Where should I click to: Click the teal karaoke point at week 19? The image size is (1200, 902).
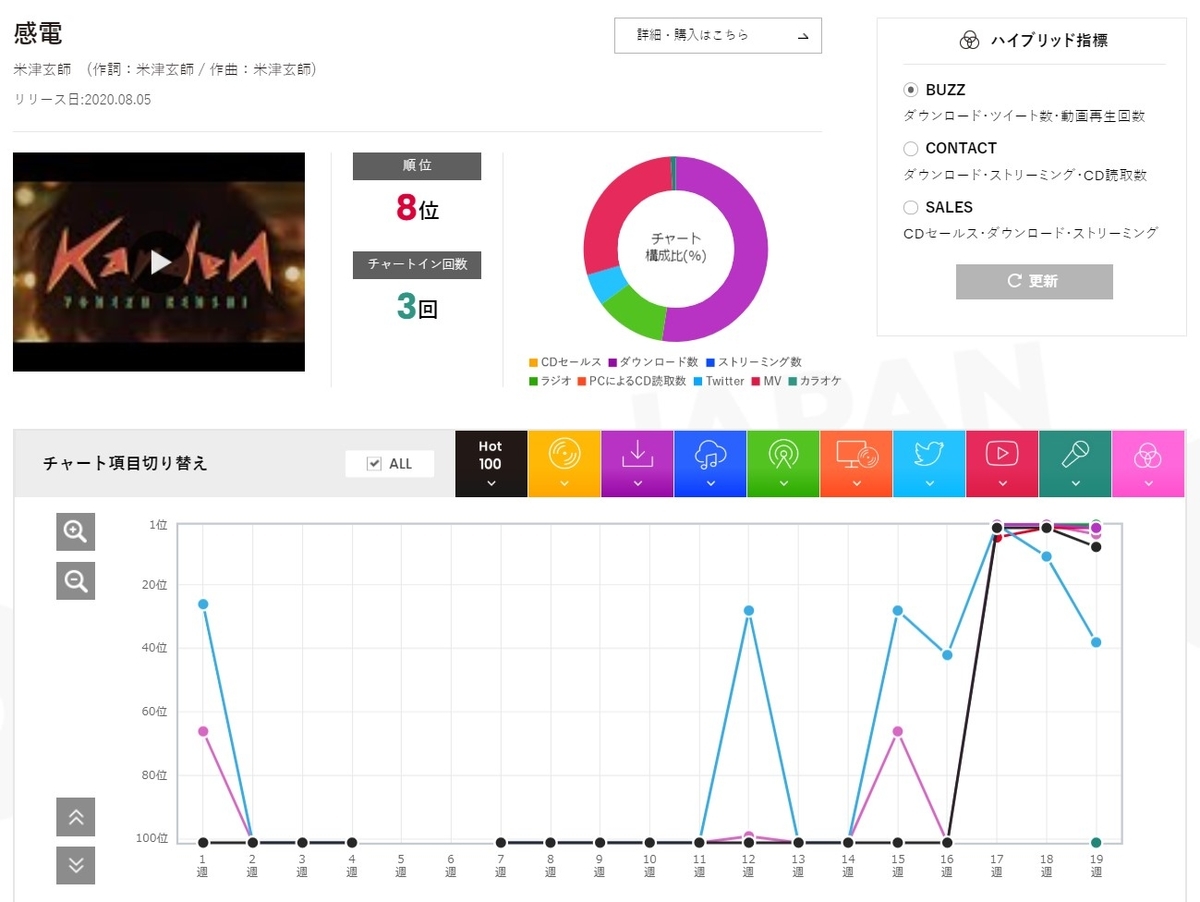point(1096,842)
